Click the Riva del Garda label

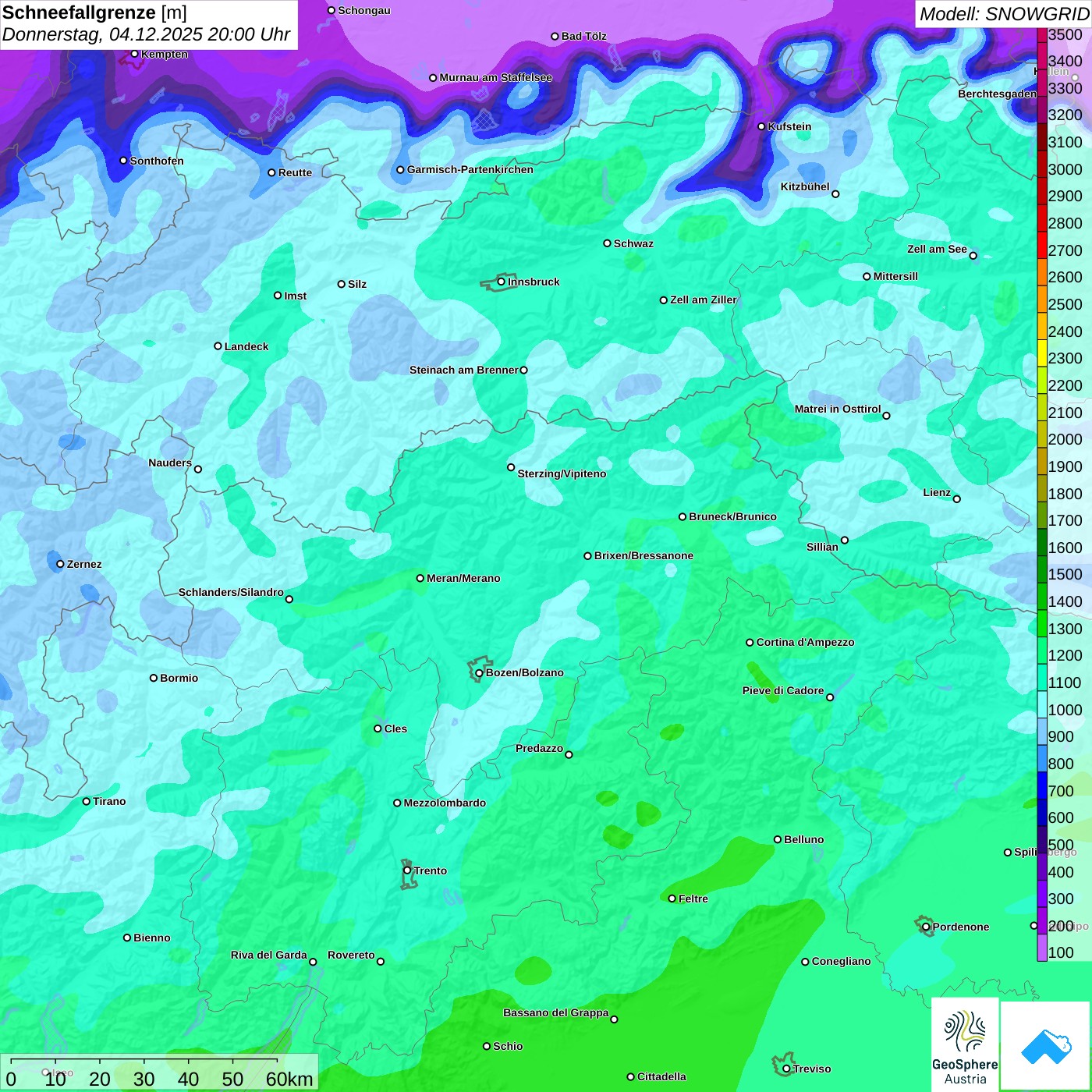269,955
